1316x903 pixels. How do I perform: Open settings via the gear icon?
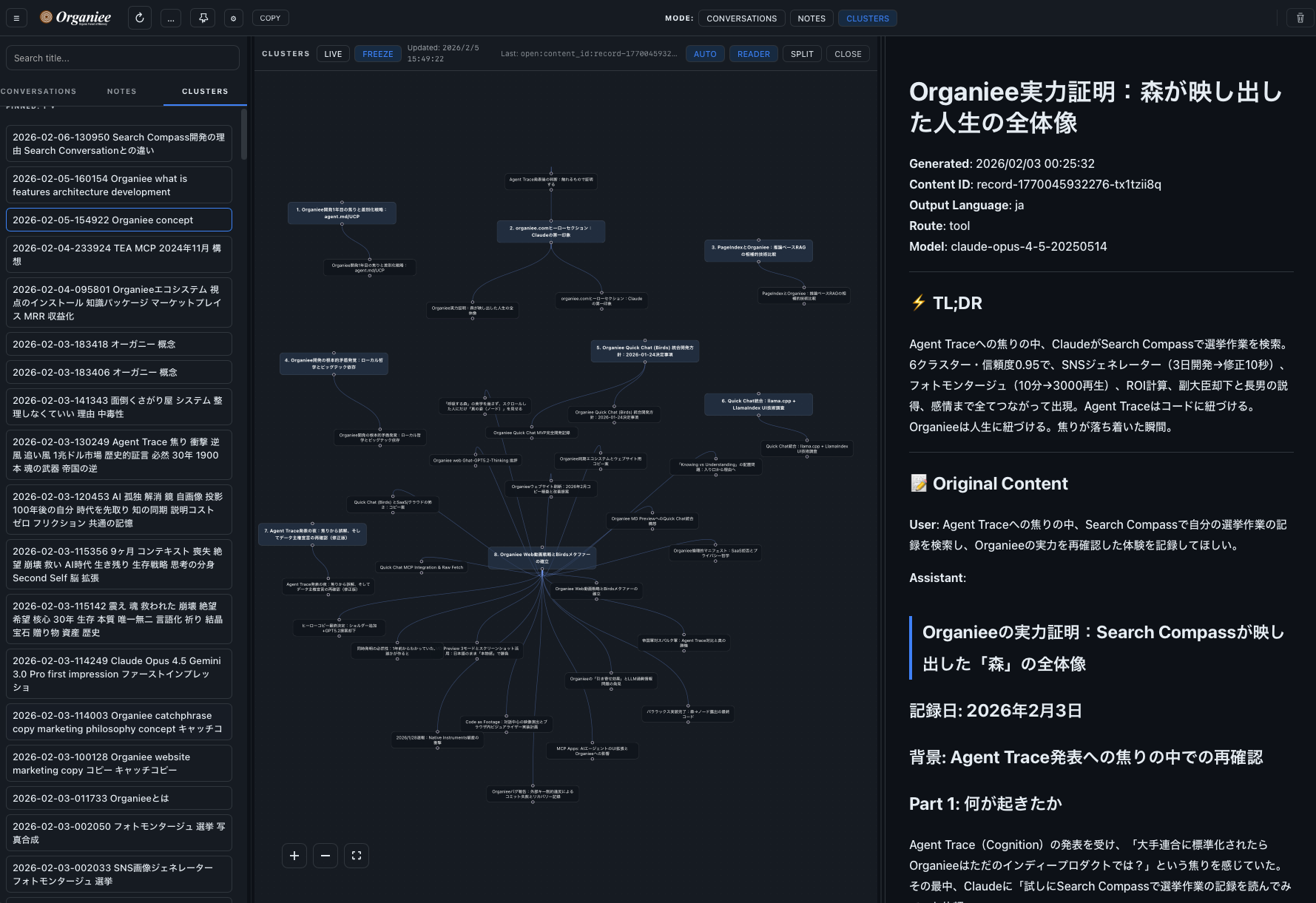coord(234,18)
